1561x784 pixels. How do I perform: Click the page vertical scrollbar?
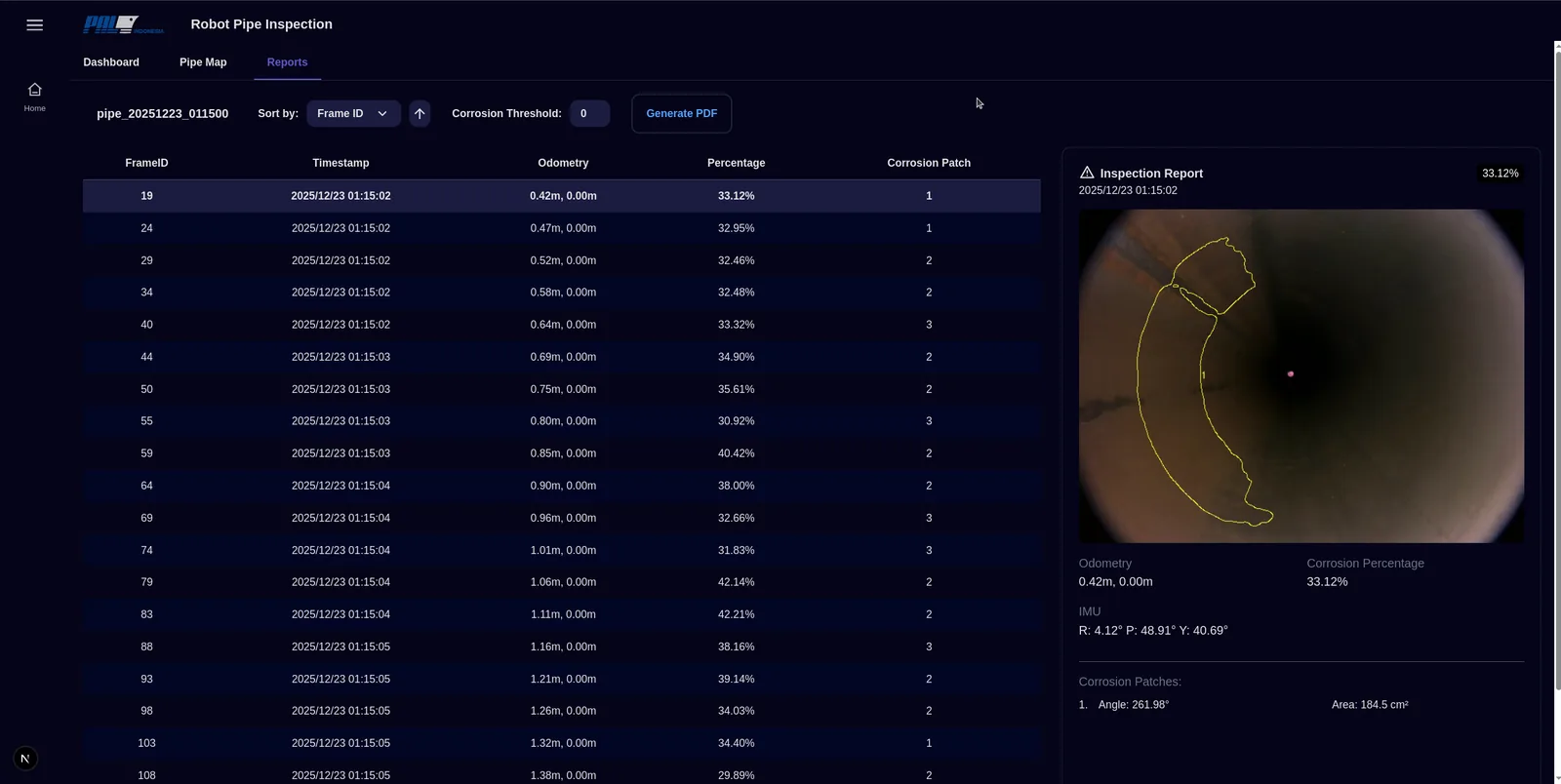(x=1556, y=390)
